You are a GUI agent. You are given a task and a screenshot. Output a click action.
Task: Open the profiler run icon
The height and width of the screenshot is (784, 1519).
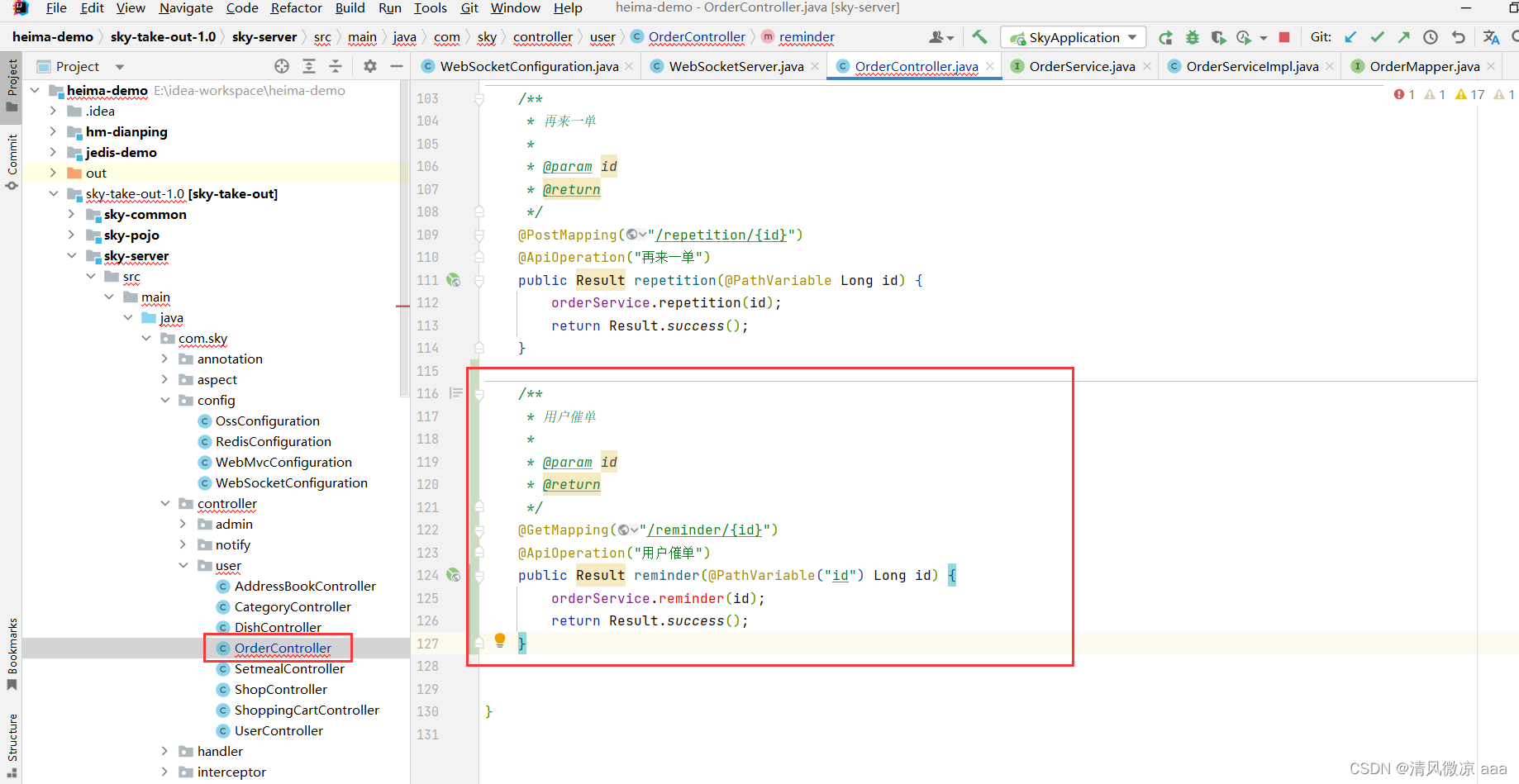[x=1244, y=37]
